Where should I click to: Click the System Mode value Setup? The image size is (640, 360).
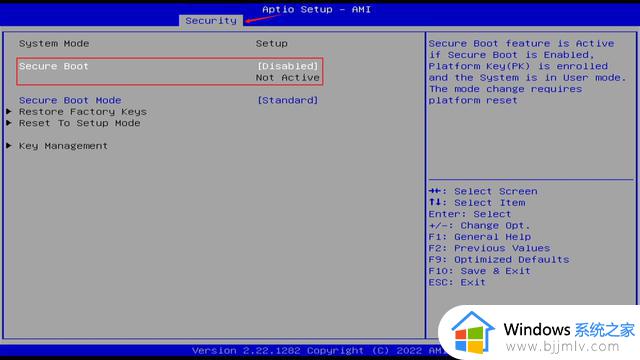pos(271,43)
